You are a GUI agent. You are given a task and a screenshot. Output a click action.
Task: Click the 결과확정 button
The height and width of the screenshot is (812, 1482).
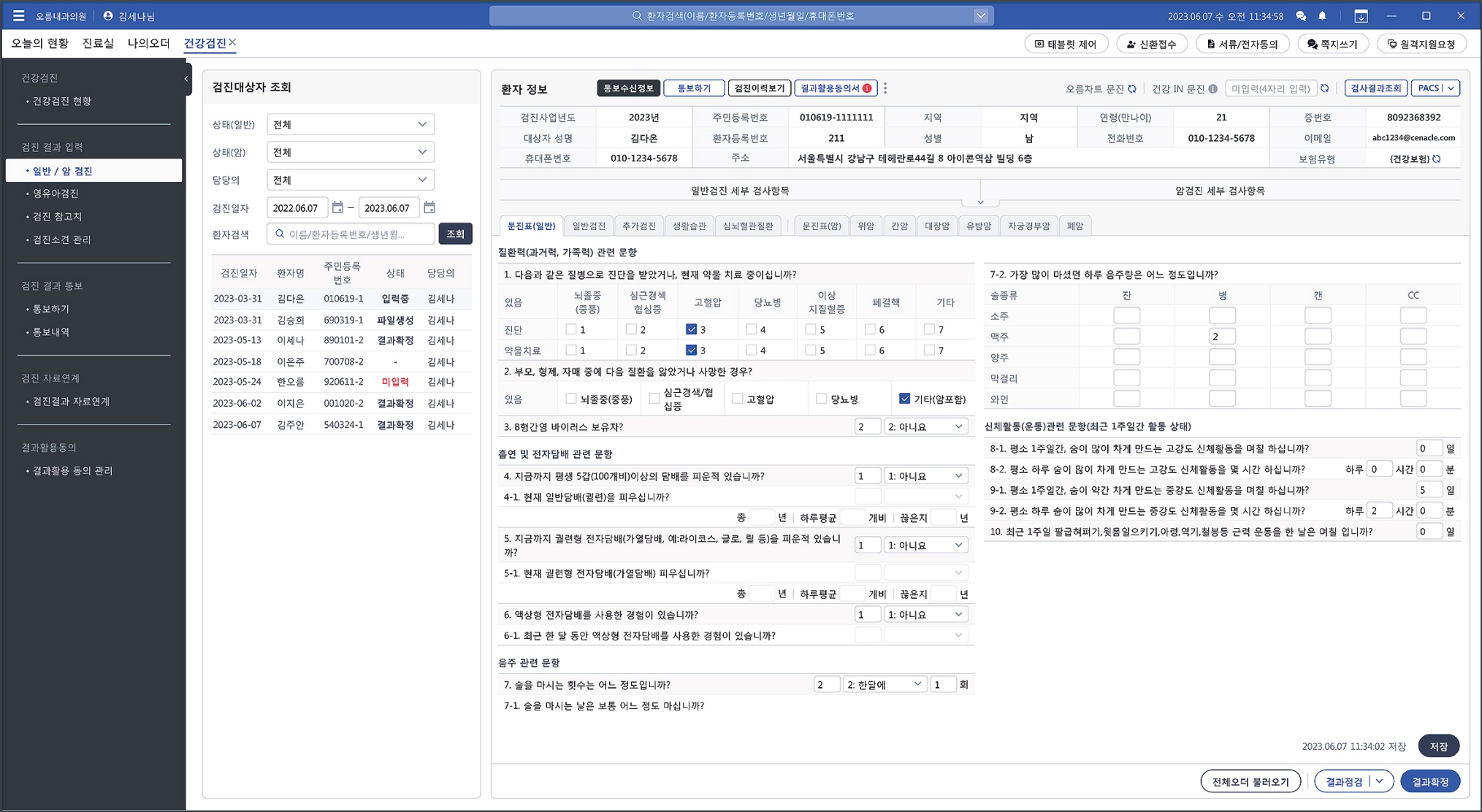1429,781
